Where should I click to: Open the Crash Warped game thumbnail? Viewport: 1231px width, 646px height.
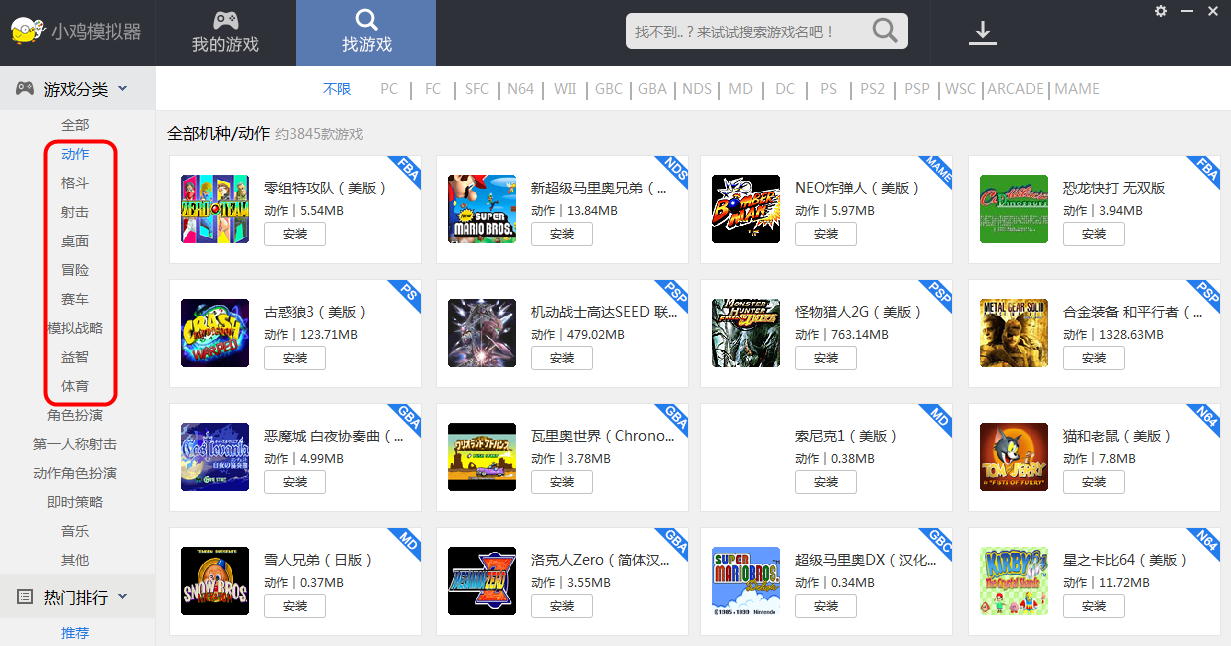tap(215, 333)
